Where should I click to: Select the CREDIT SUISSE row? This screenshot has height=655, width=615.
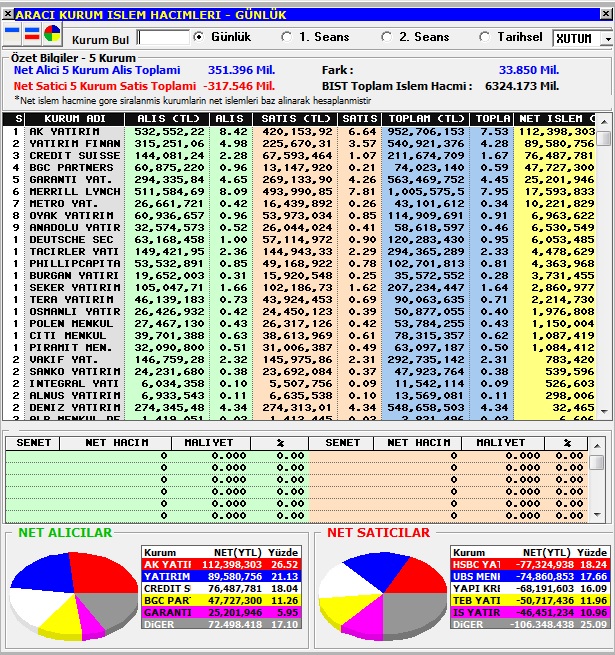[299, 156]
